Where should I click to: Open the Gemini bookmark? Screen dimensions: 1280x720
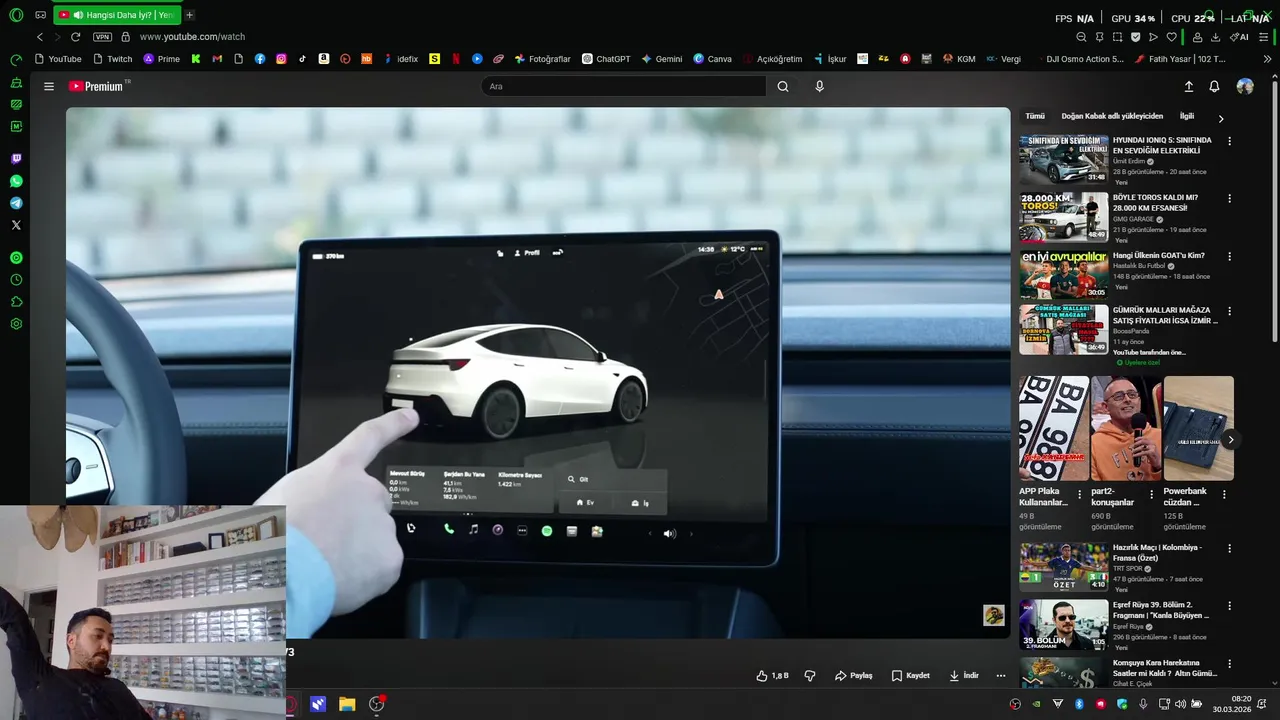[x=662, y=59]
